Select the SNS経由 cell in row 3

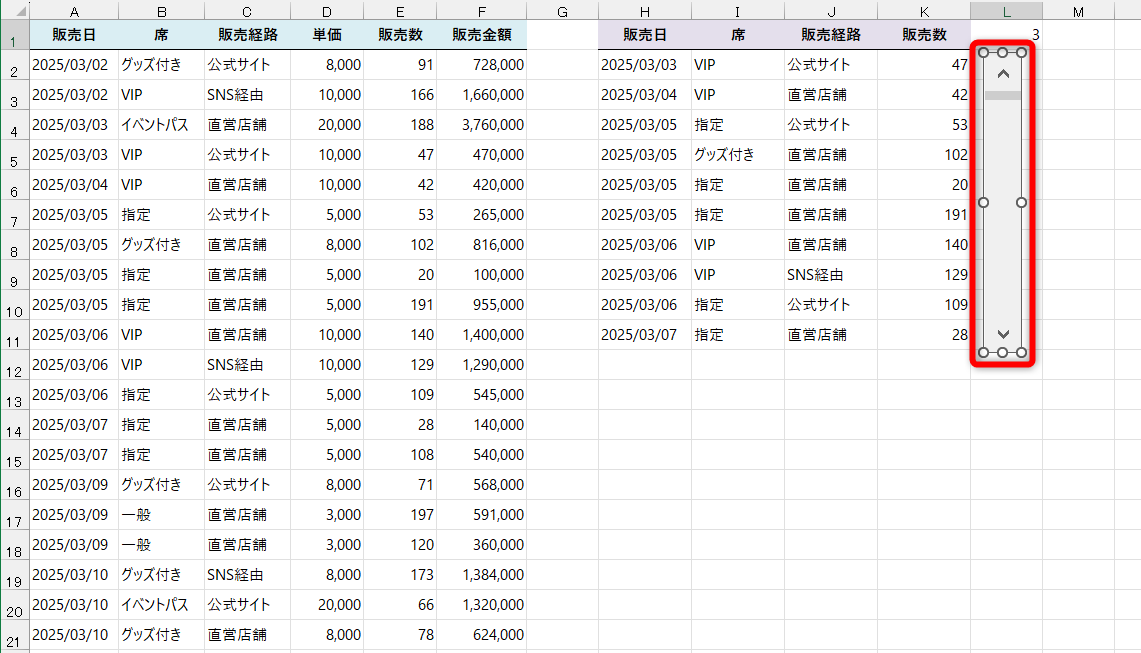click(x=246, y=94)
